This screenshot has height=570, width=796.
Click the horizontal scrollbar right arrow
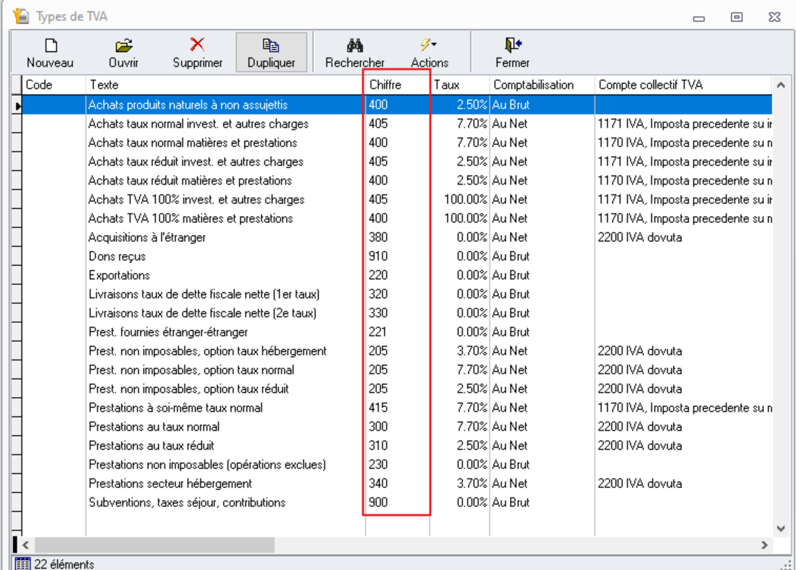(x=765, y=544)
